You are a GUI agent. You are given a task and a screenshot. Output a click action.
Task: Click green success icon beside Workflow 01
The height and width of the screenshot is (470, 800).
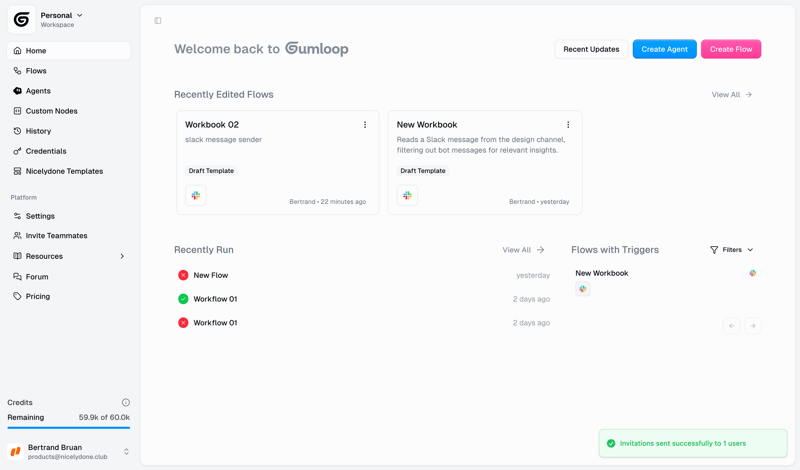tap(183, 299)
